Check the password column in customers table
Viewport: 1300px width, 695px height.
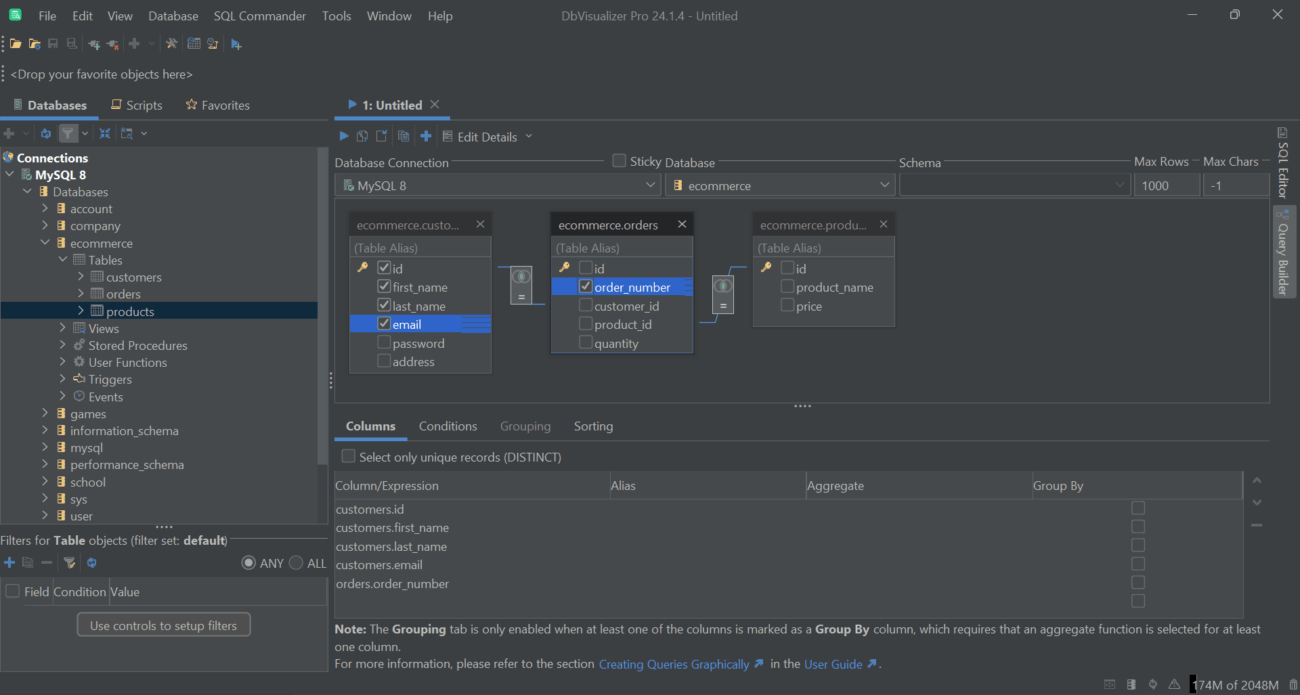point(383,341)
